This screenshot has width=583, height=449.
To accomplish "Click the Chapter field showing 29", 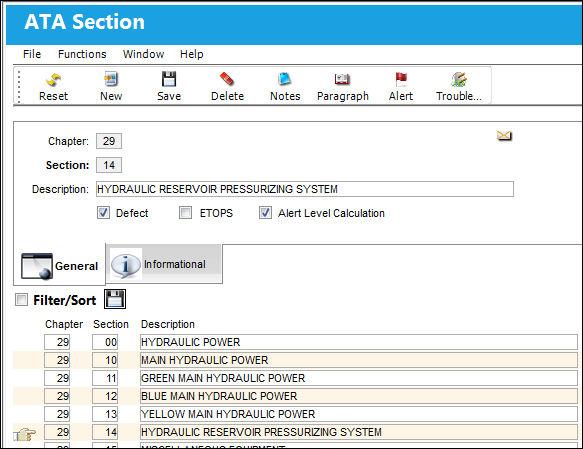I will [109, 141].
